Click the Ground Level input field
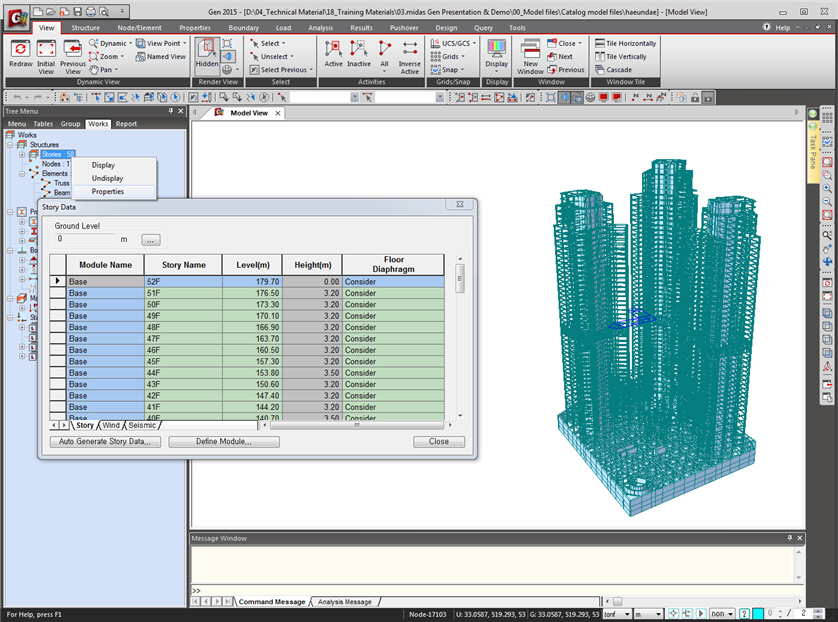The width and height of the screenshot is (838, 622). coord(86,239)
